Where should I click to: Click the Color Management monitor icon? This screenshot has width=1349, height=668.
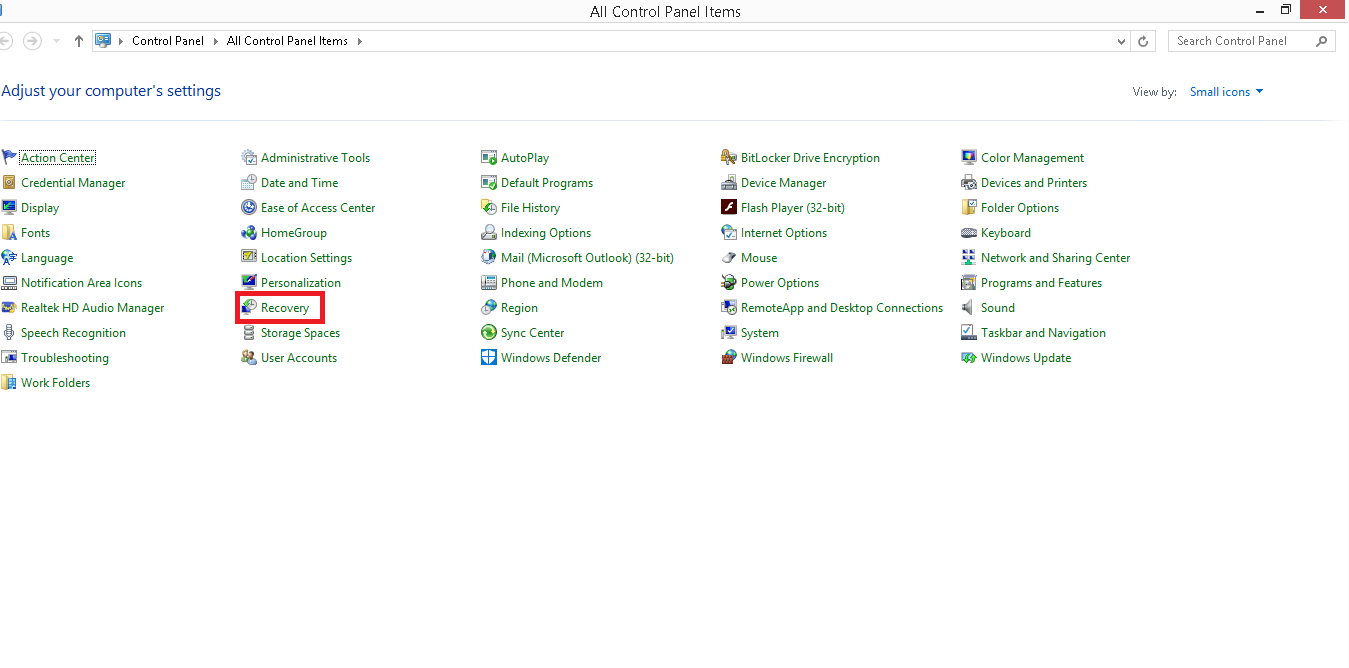pos(969,157)
